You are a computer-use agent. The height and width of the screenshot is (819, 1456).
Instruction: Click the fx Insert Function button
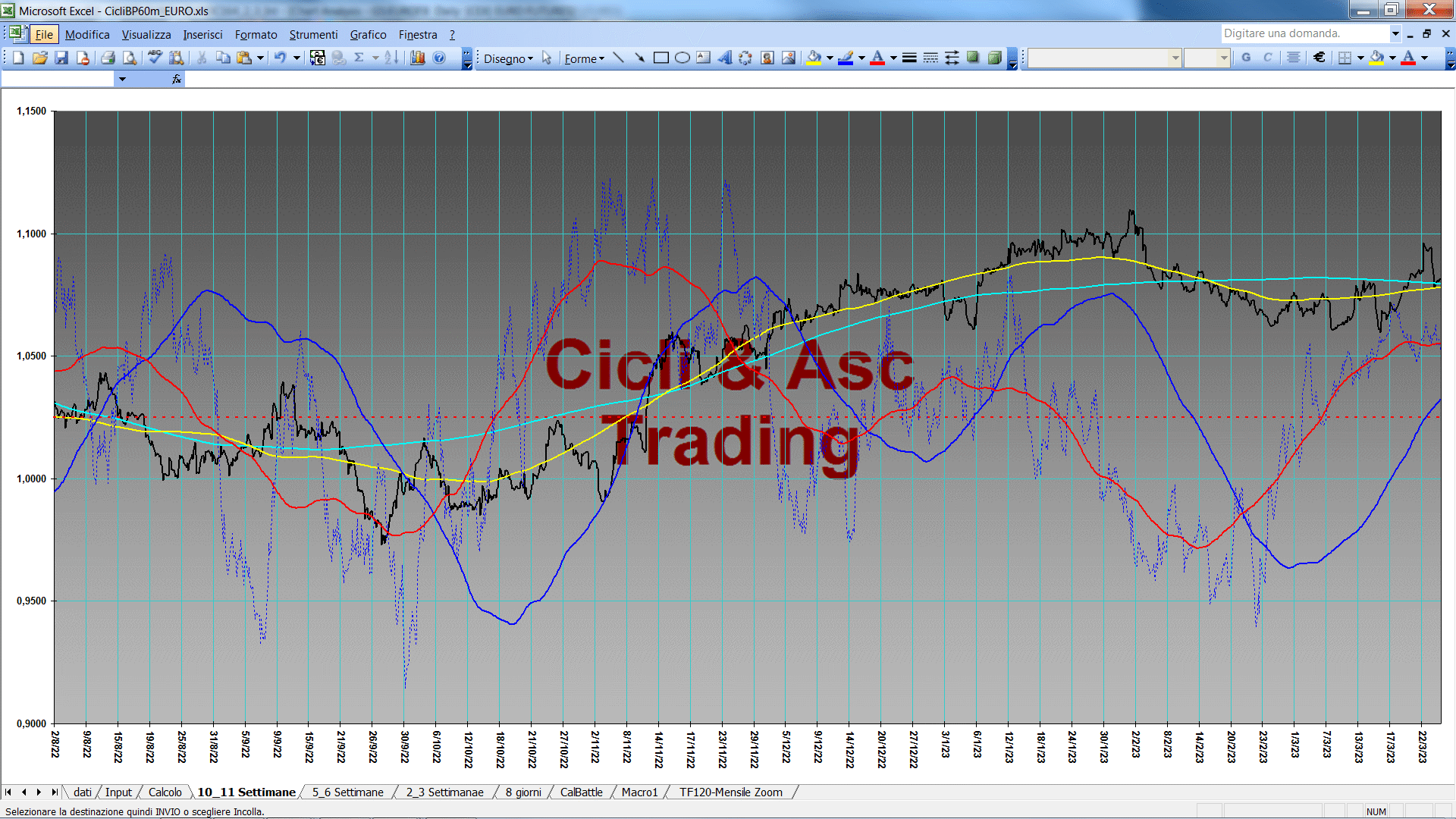176,79
